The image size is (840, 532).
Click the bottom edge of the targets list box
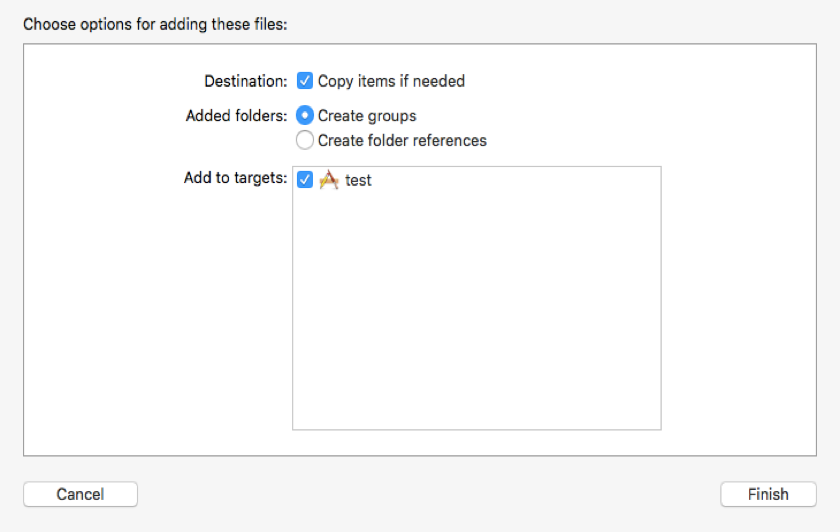[476, 429]
